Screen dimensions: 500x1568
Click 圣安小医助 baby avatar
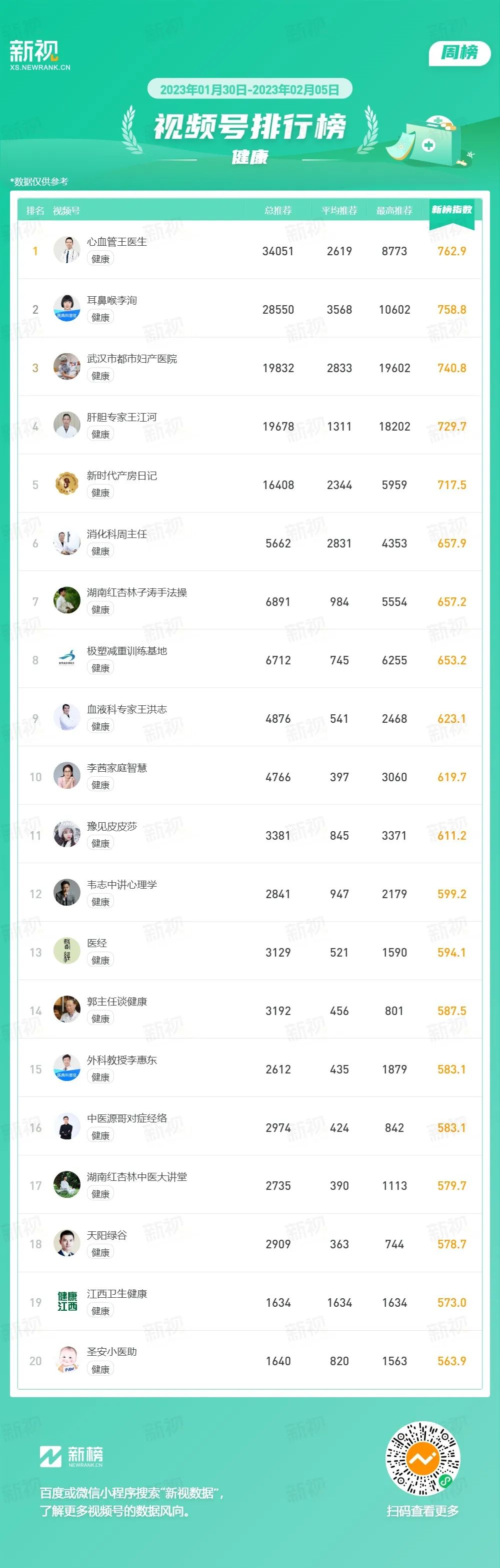67,1360
